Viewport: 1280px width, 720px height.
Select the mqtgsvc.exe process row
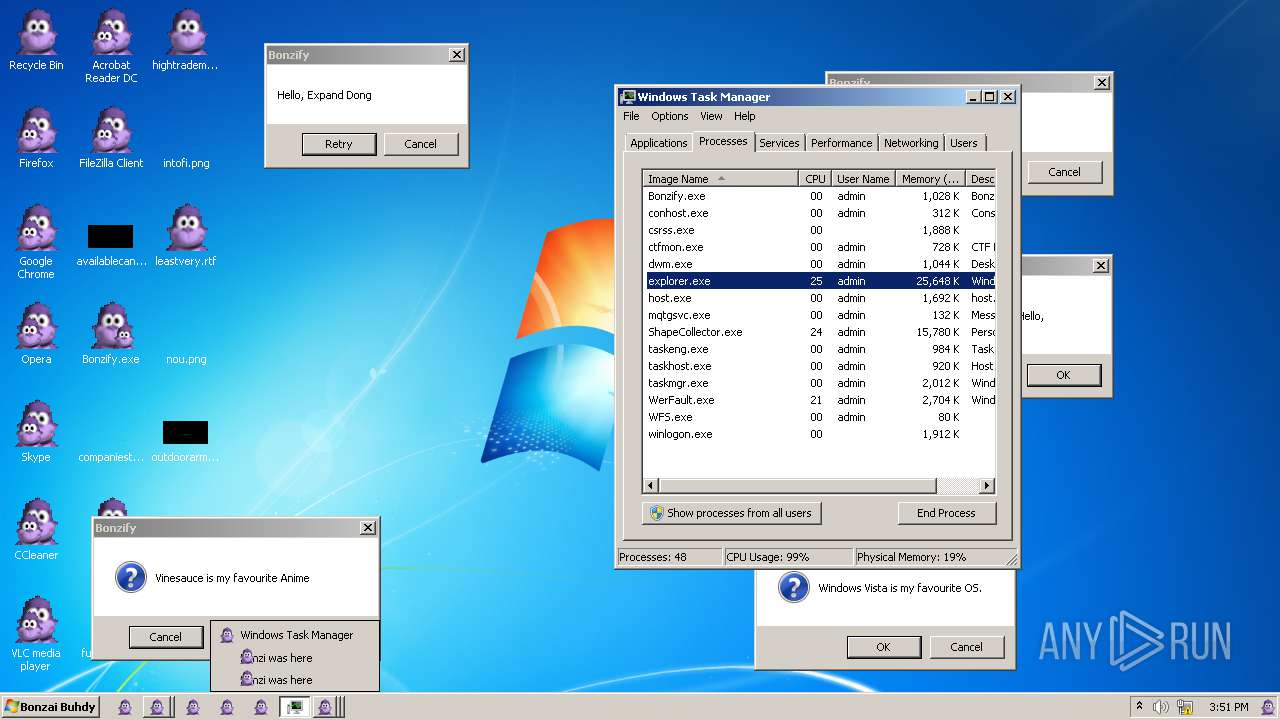(x=819, y=315)
